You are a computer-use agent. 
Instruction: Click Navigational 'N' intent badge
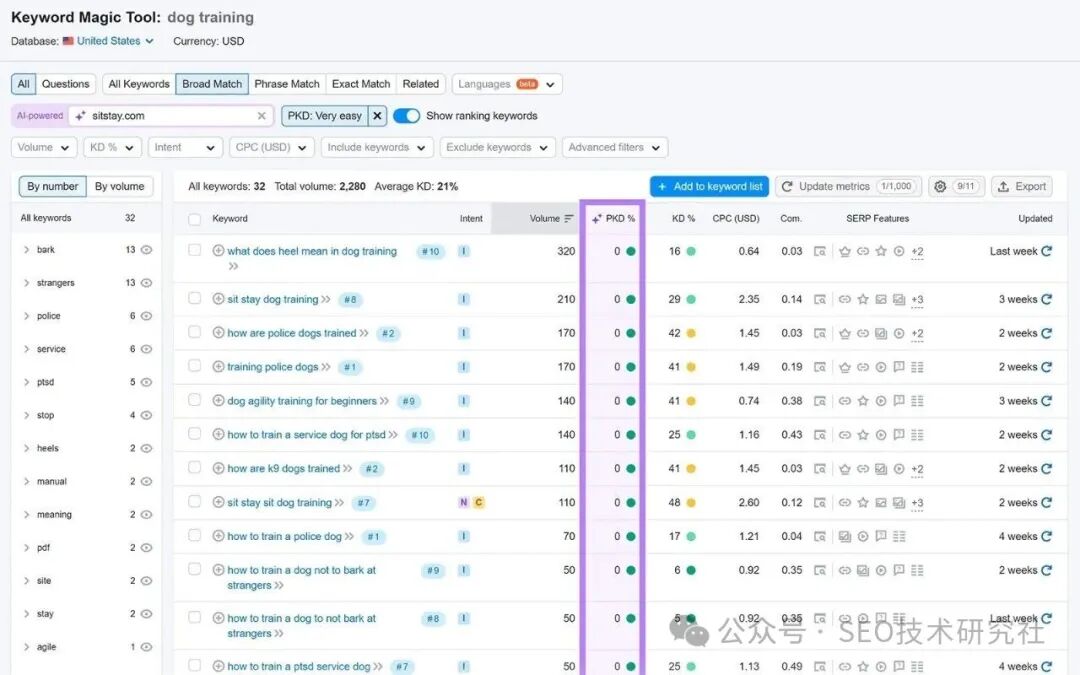(464, 502)
